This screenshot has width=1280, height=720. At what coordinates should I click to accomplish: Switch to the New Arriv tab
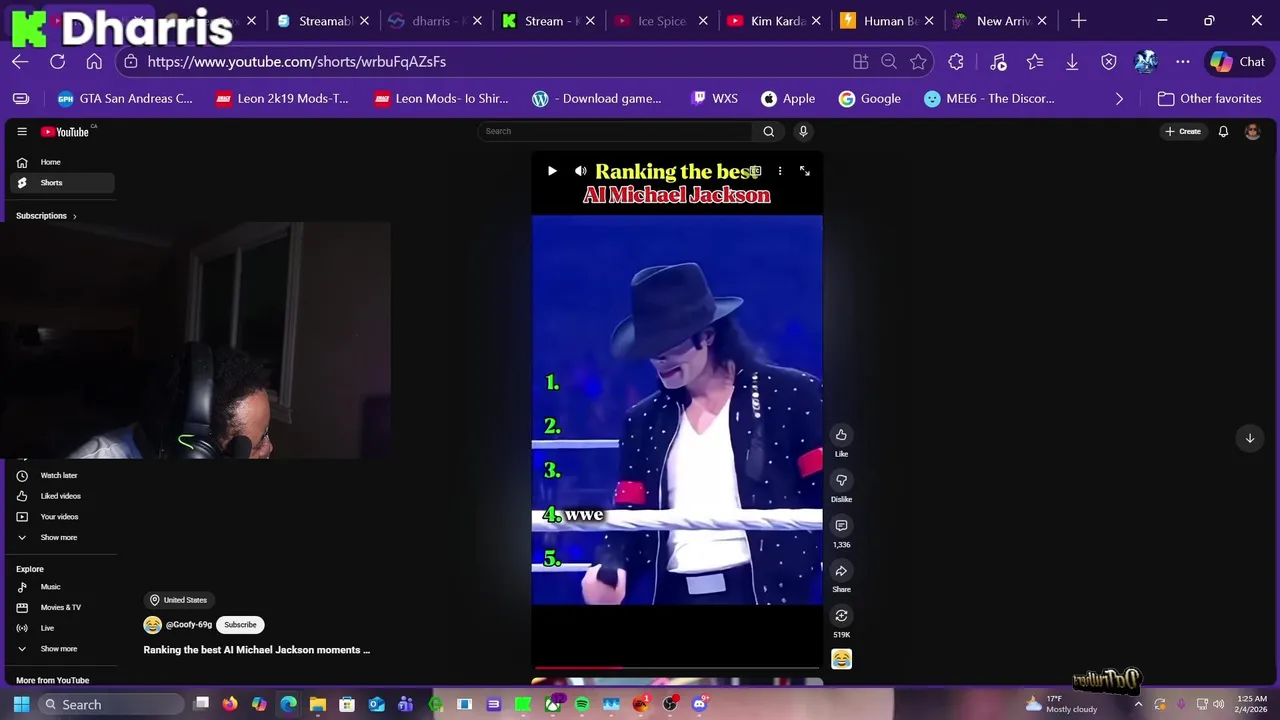[x=1000, y=21]
